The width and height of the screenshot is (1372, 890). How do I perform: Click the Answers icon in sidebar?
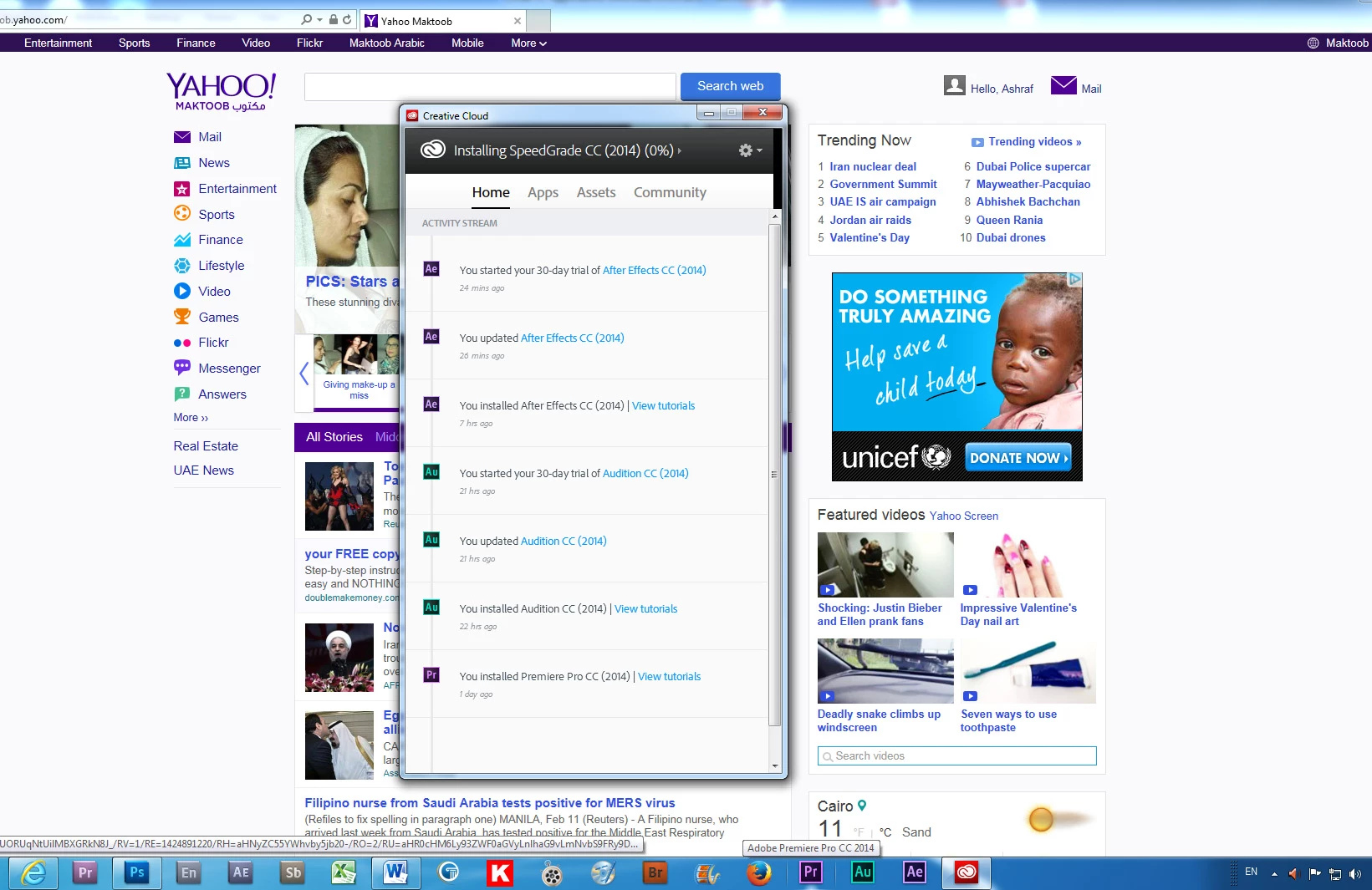pos(182,394)
